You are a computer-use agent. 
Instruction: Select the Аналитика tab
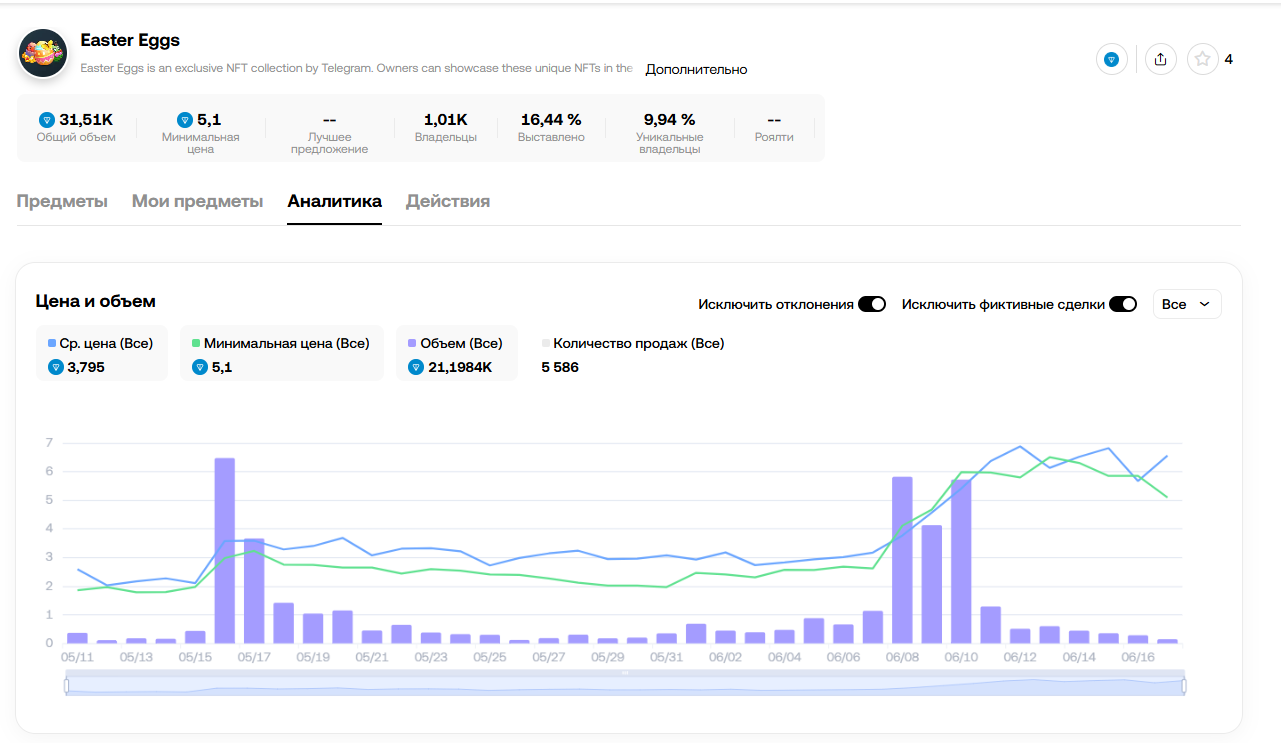(334, 201)
